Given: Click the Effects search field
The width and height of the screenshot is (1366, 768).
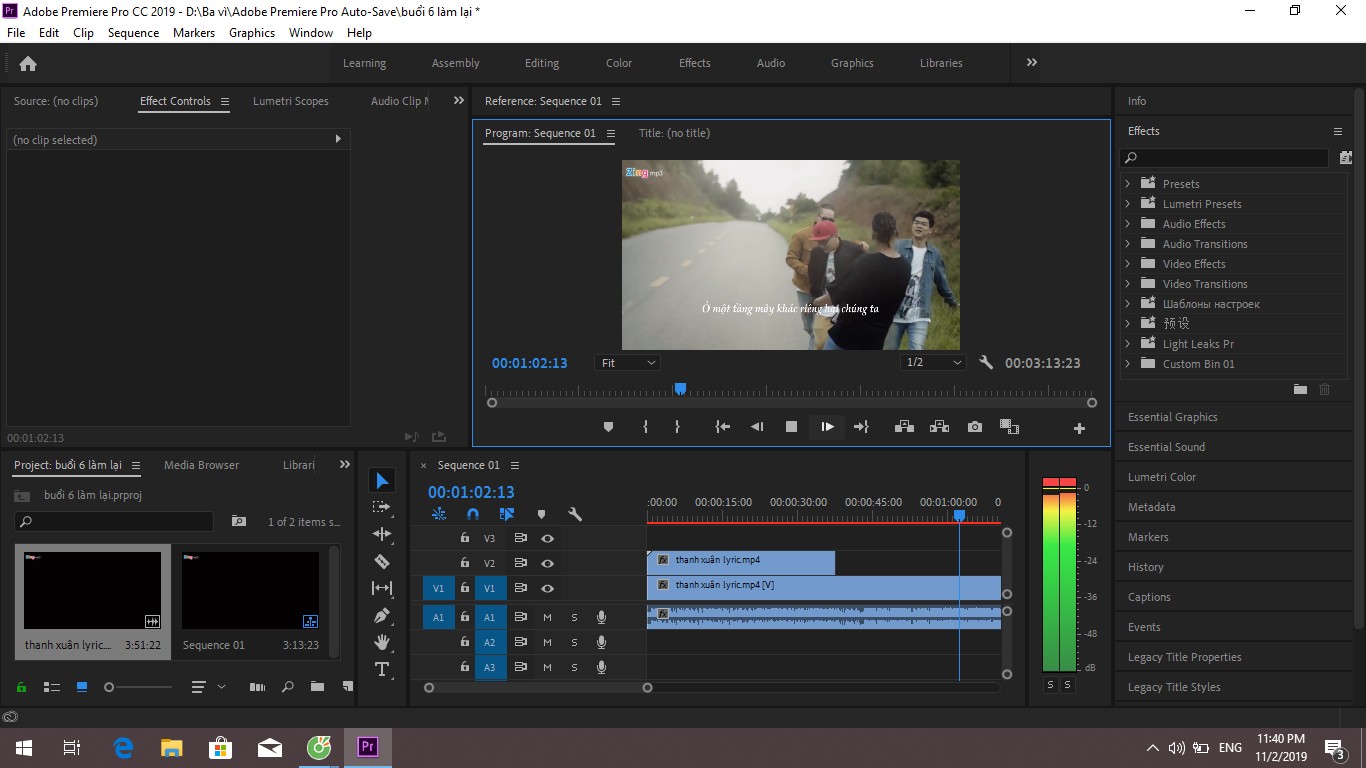Looking at the screenshot, I should coord(1225,158).
